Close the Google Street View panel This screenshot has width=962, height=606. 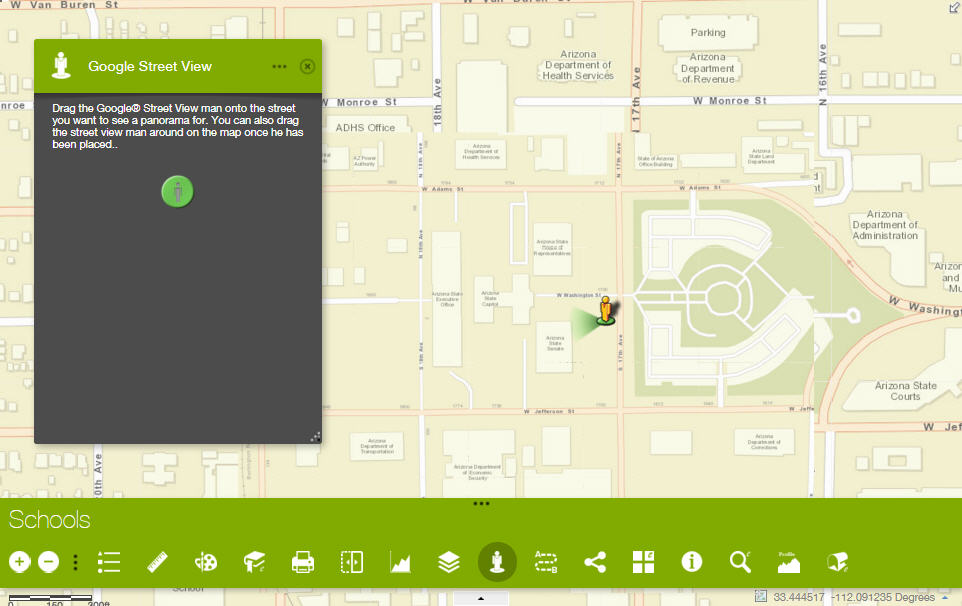pos(307,66)
